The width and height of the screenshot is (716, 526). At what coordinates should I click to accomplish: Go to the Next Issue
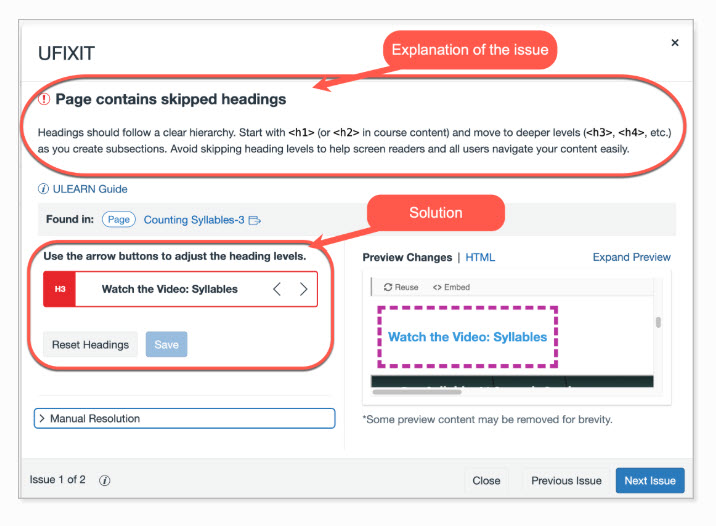pos(650,480)
